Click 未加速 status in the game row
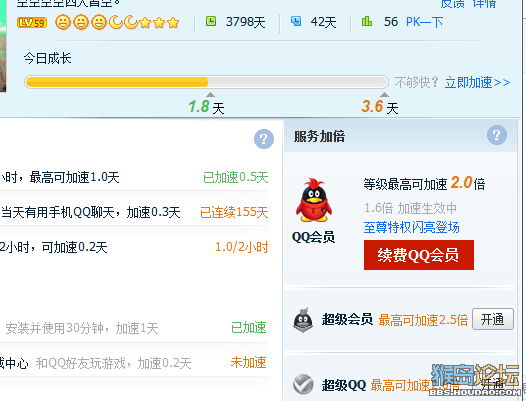Viewport: 526px width, 401px height. (x=249, y=362)
